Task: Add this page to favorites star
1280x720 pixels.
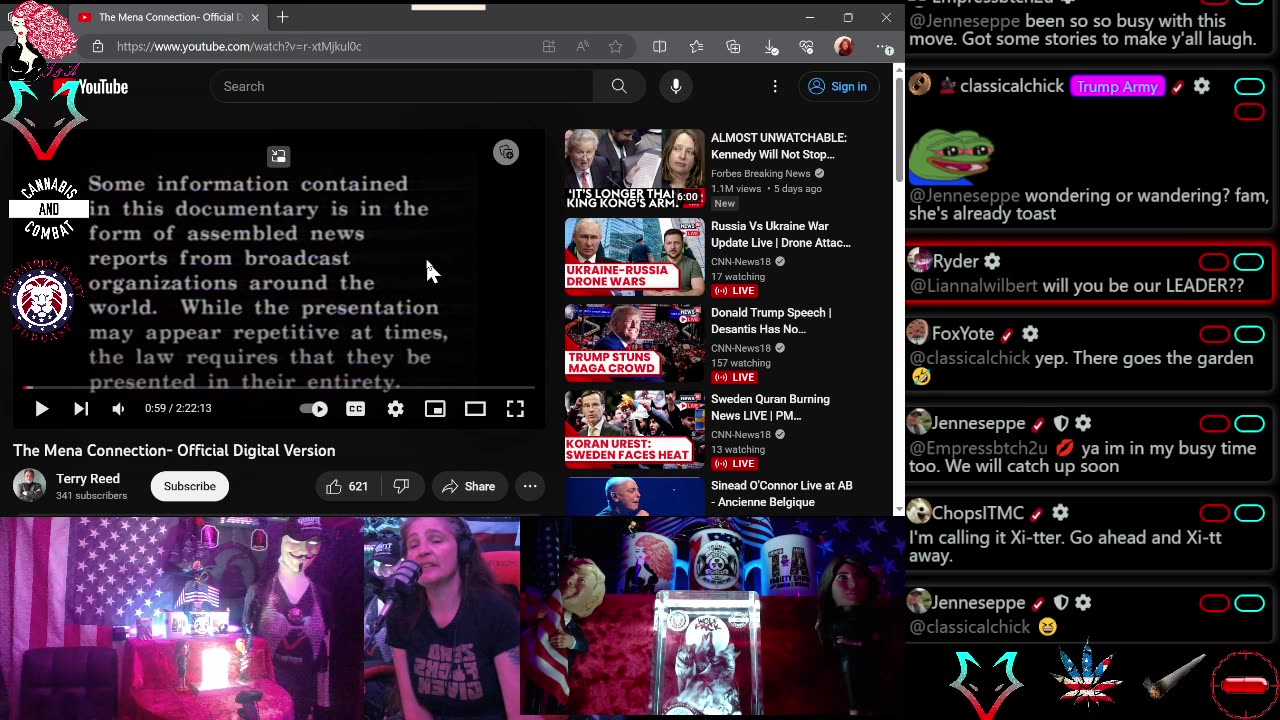Action: [616, 46]
